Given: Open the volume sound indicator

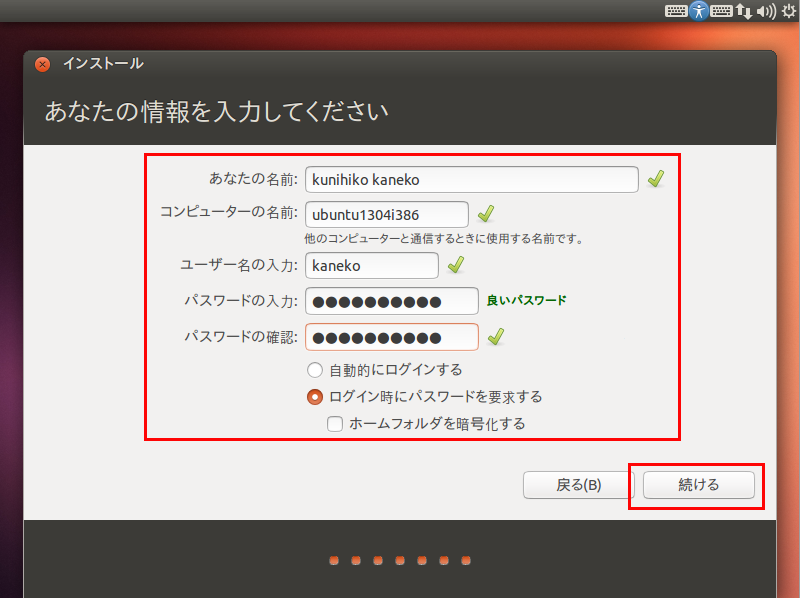Looking at the screenshot, I should (766, 11).
